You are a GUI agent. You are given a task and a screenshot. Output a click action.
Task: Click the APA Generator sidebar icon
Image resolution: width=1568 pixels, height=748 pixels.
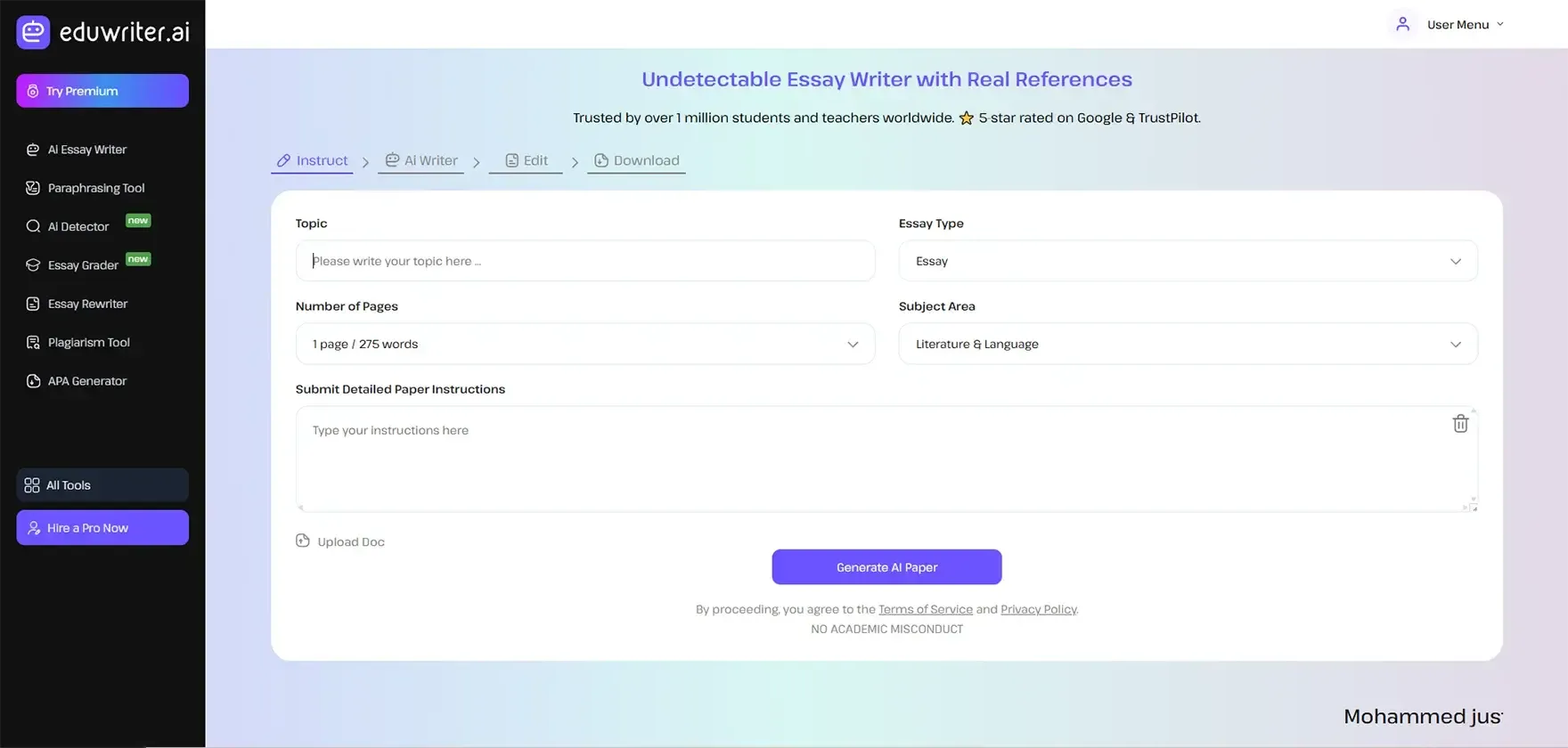tap(33, 381)
